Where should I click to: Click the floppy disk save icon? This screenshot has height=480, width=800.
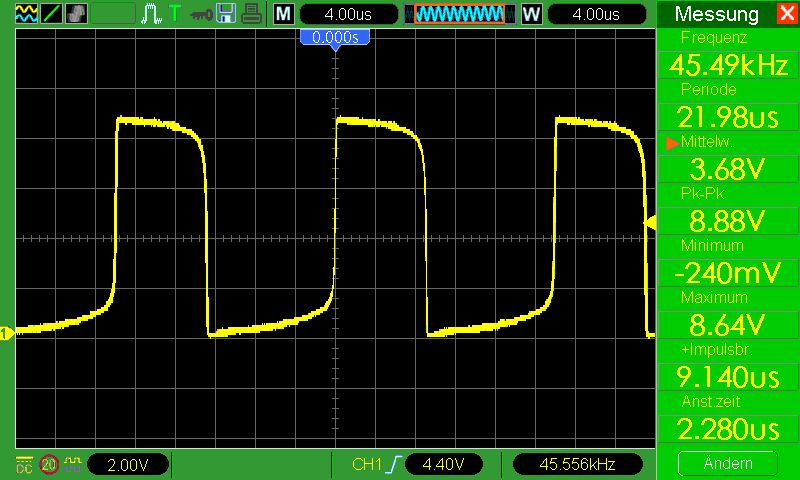(x=226, y=14)
